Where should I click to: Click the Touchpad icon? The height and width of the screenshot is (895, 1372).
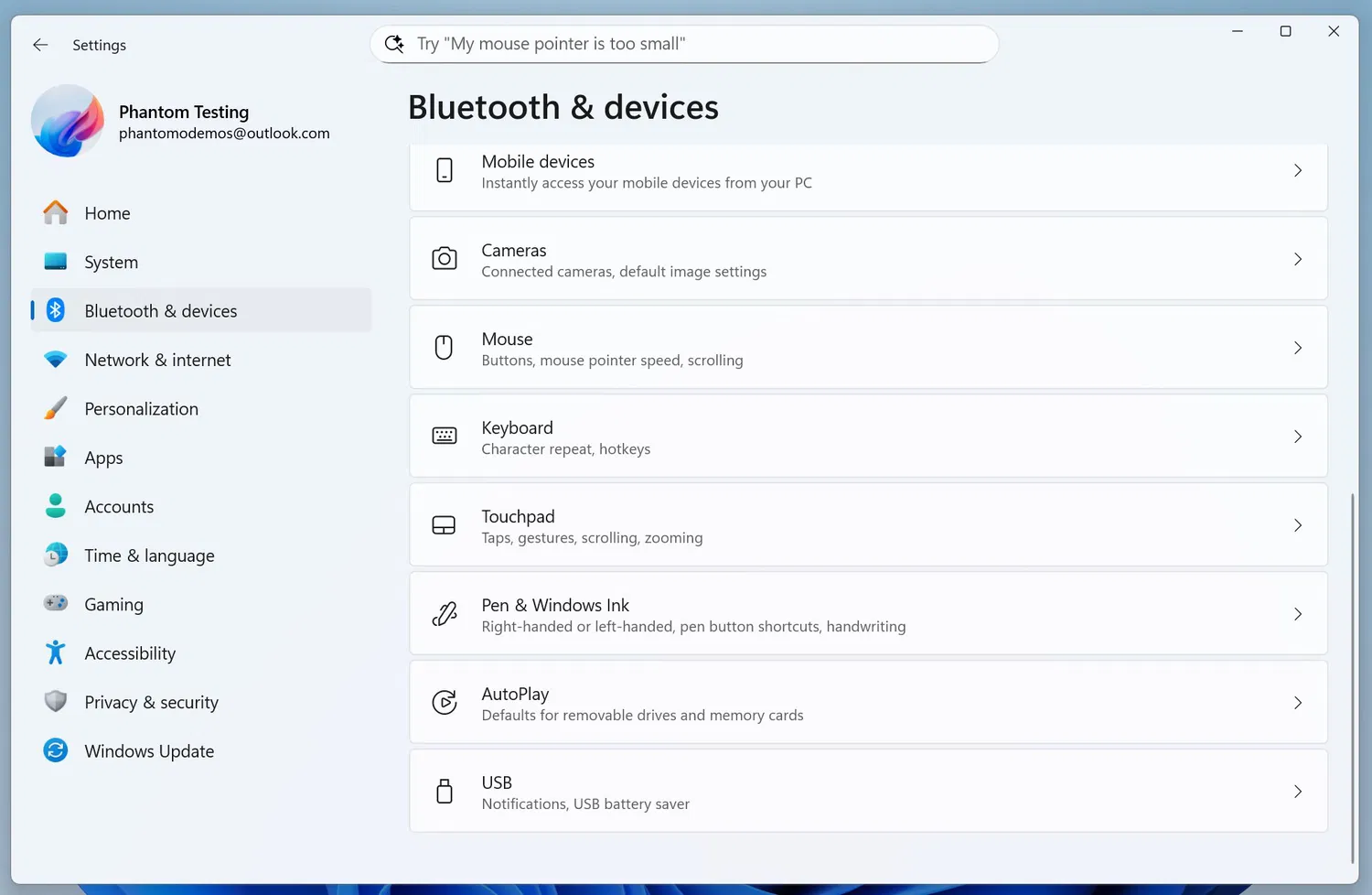(x=445, y=525)
